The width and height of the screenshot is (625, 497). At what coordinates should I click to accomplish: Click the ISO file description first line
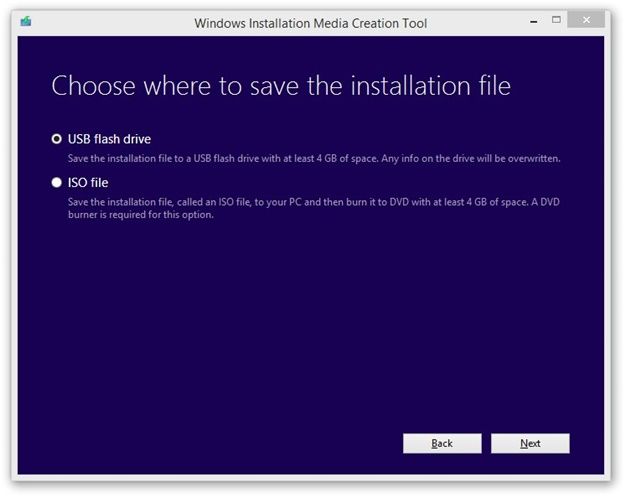(x=314, y=202)
